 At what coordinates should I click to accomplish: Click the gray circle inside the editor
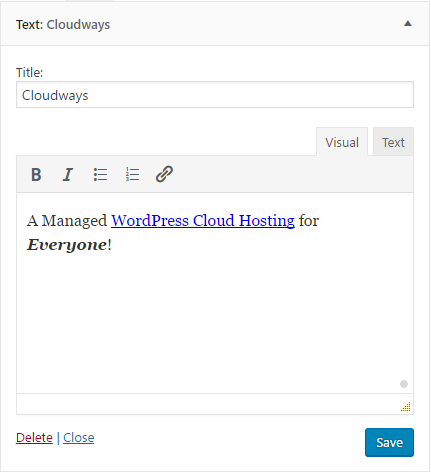pyautogui.click(x=404, y=384)
